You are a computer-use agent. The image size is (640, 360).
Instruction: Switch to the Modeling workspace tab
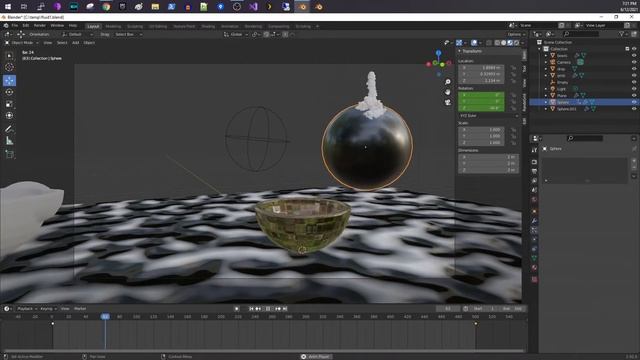[113, 26]
